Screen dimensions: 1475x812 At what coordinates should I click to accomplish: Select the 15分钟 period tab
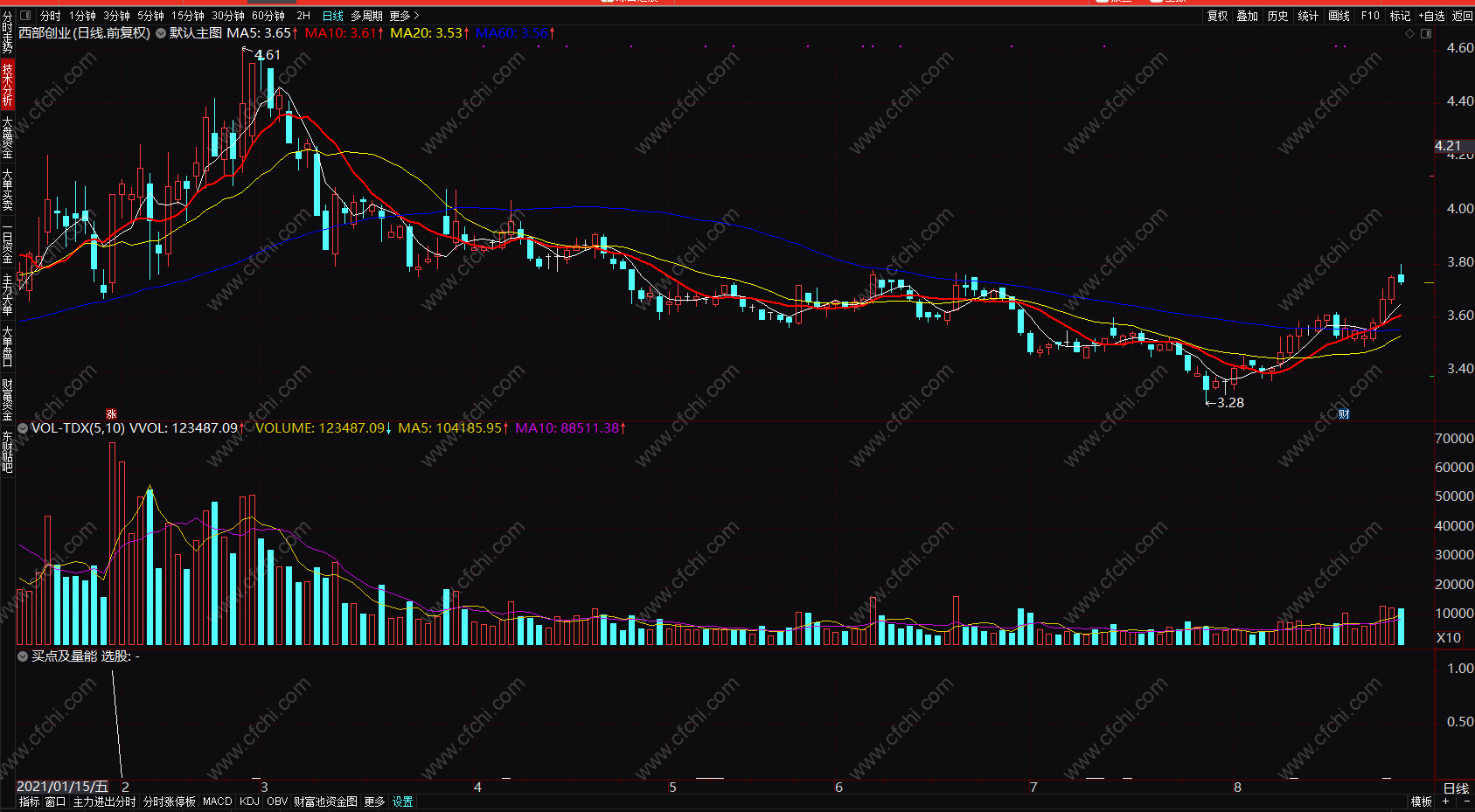coord(187,16)
